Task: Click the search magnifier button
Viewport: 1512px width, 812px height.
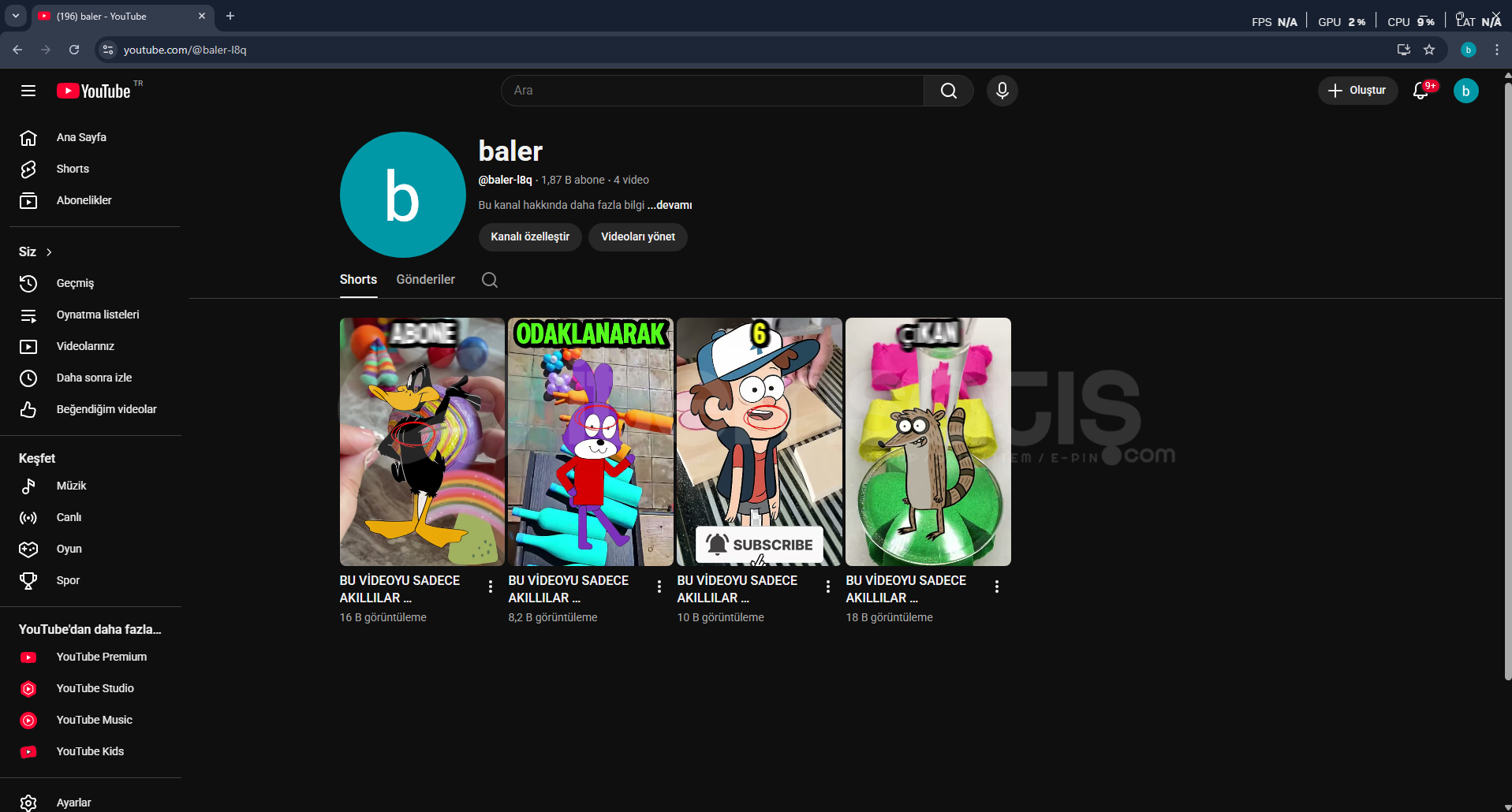Action: tap(949, 91)
